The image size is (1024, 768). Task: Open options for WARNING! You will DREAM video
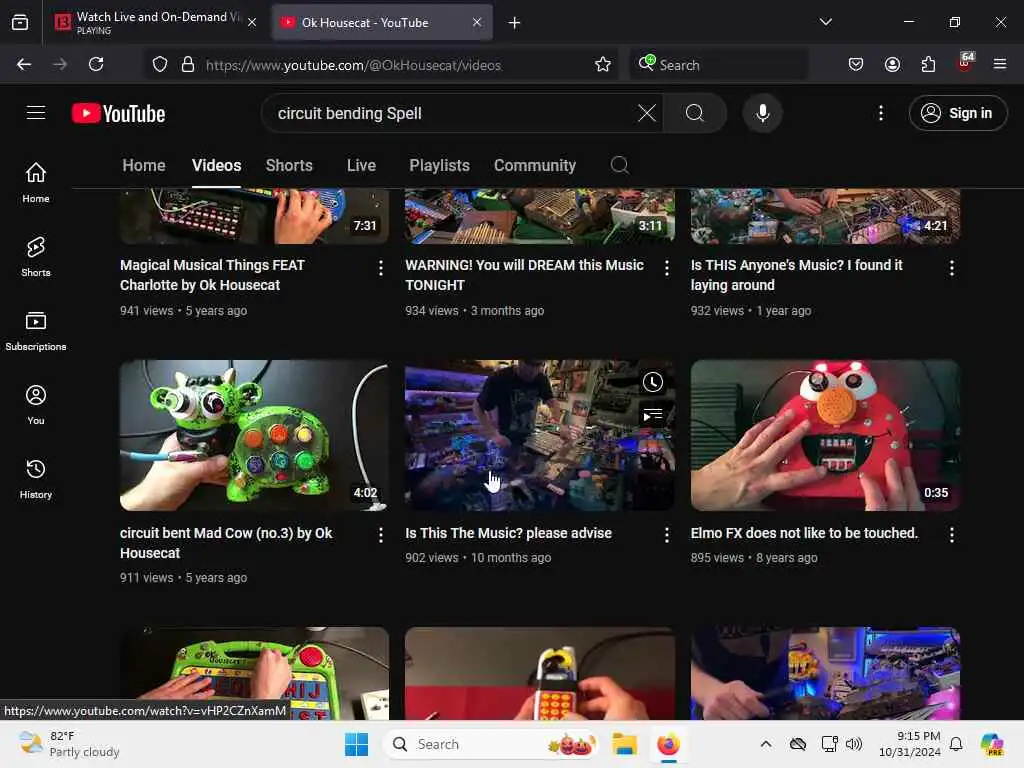tap(666, 268)
